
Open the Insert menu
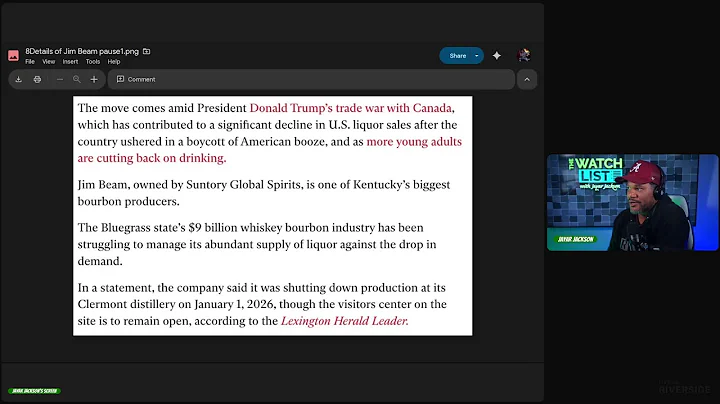point(70,62)
